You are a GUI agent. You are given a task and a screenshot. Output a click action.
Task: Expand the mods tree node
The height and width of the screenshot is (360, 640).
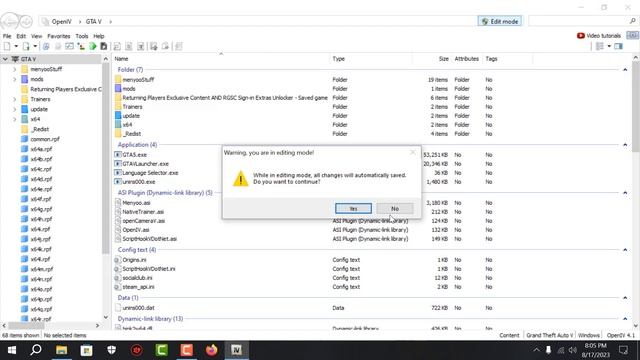[x=15, y=79]
